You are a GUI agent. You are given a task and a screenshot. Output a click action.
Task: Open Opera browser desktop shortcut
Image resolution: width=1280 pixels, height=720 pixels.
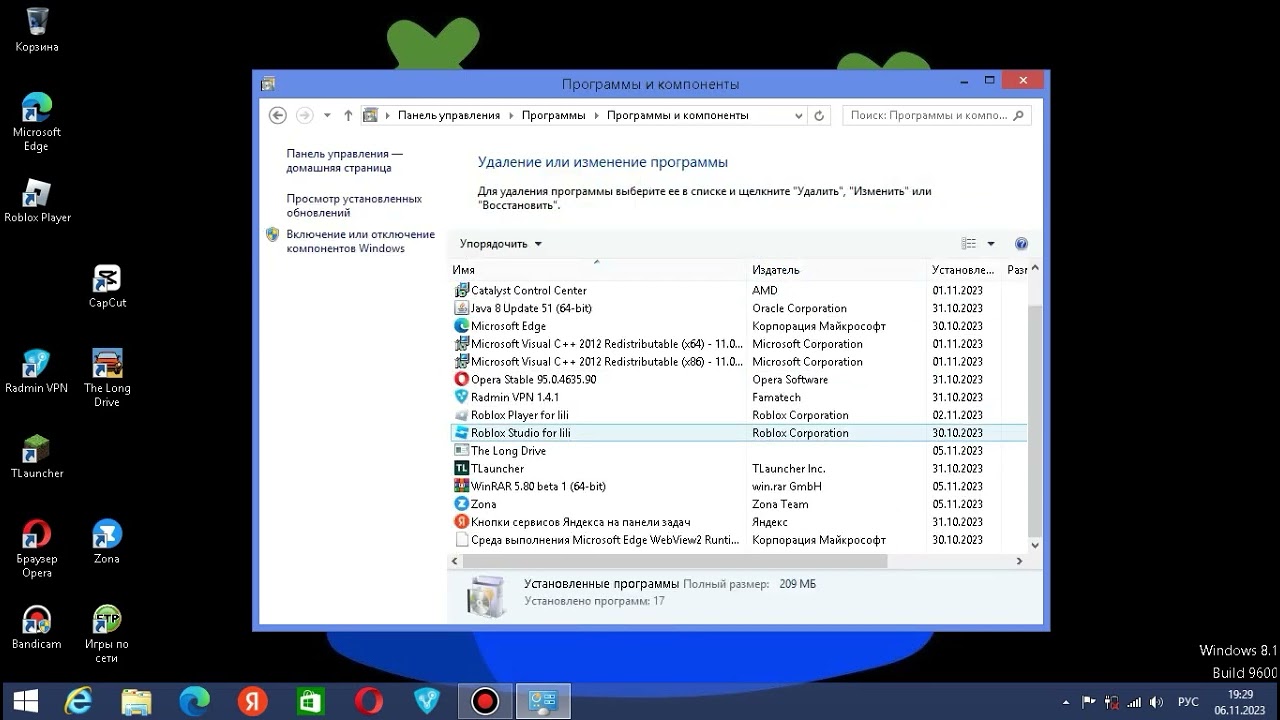tap(37, 549)
